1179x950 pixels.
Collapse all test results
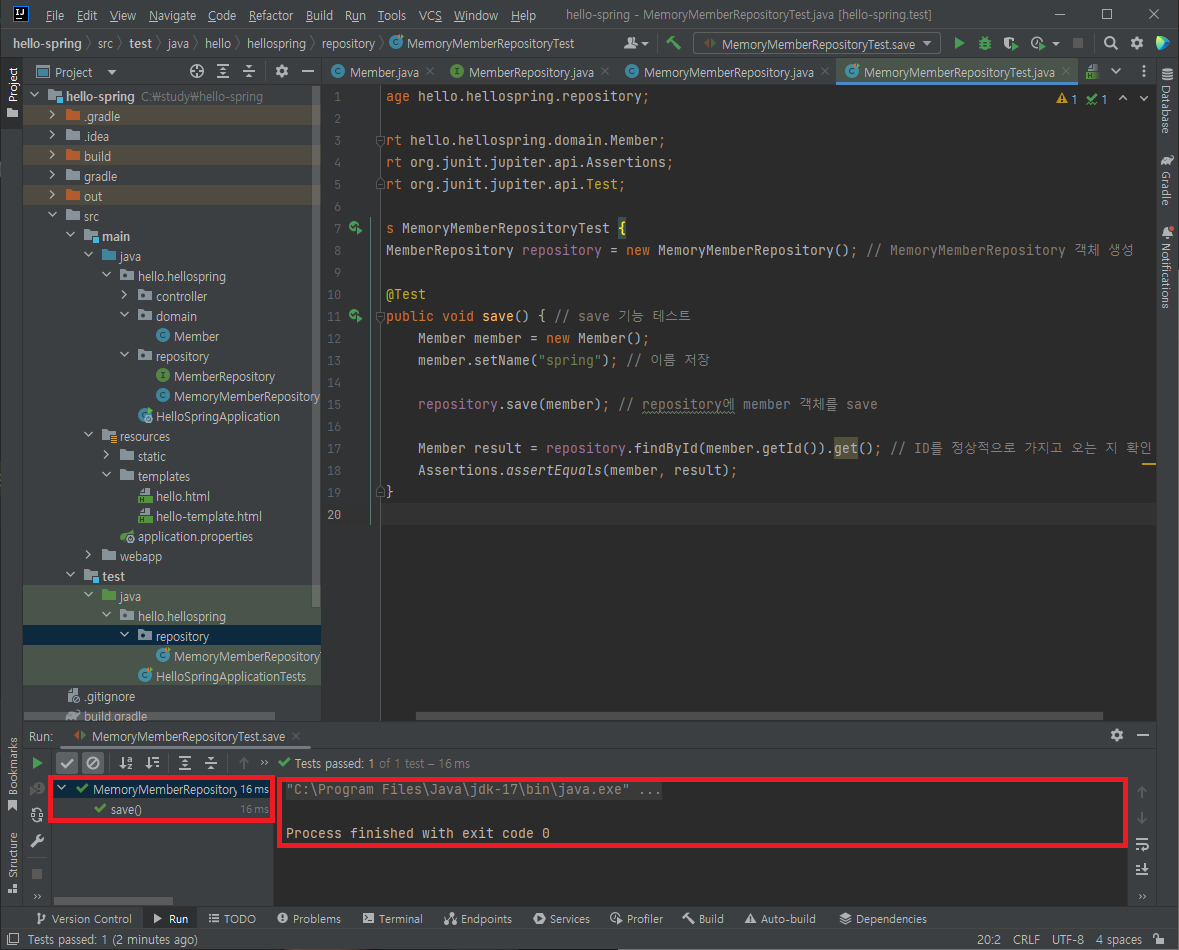click(211, 763)
